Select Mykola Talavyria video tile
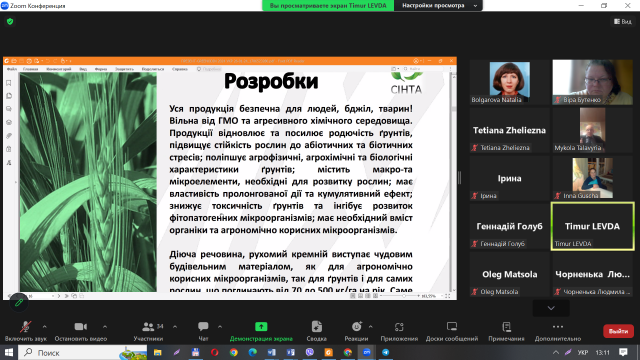640x360 pixels. [x=592, y=130]
